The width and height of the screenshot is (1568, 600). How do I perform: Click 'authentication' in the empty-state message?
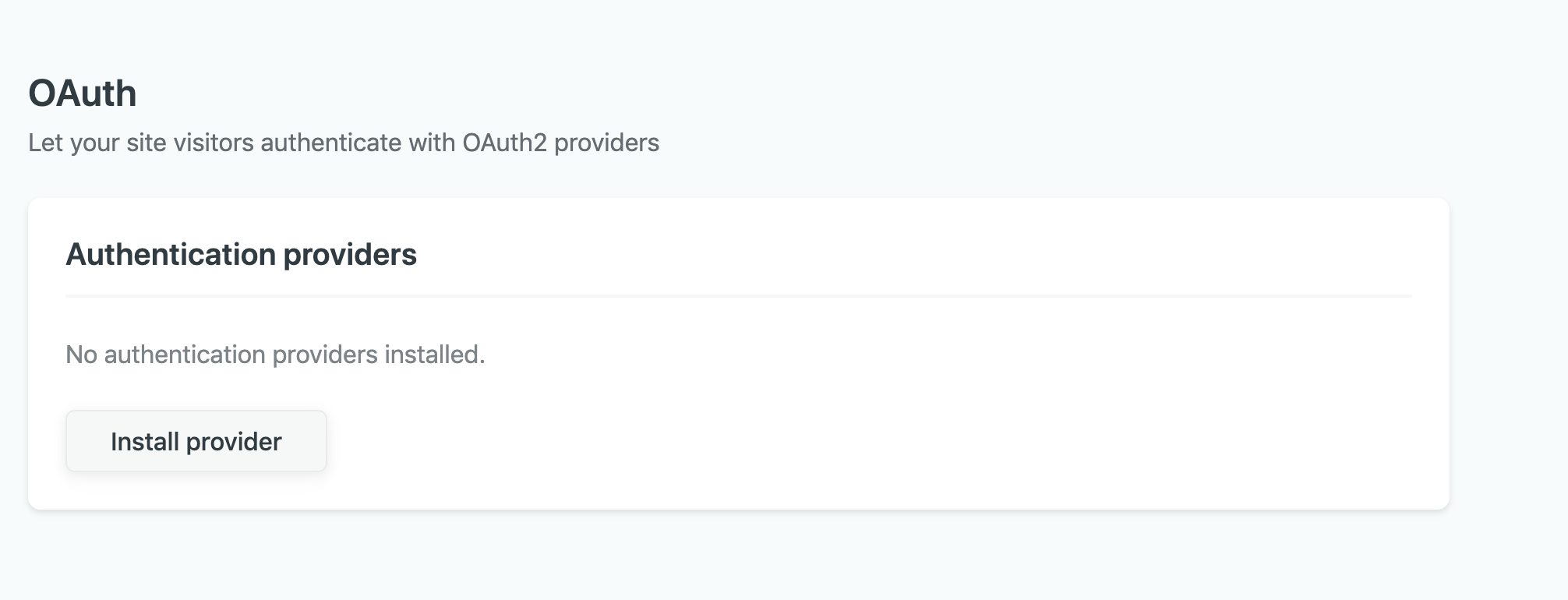pos(185,355)
